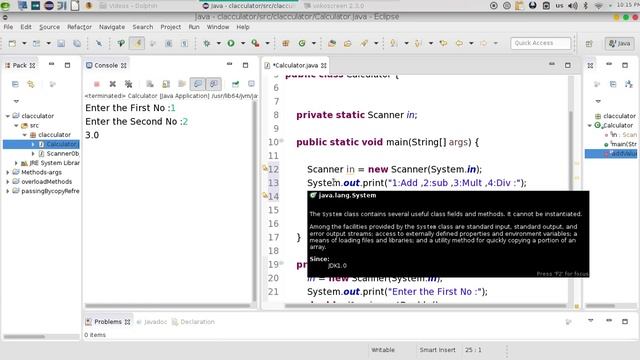Click the Open Task folder icon

(348, 43)
